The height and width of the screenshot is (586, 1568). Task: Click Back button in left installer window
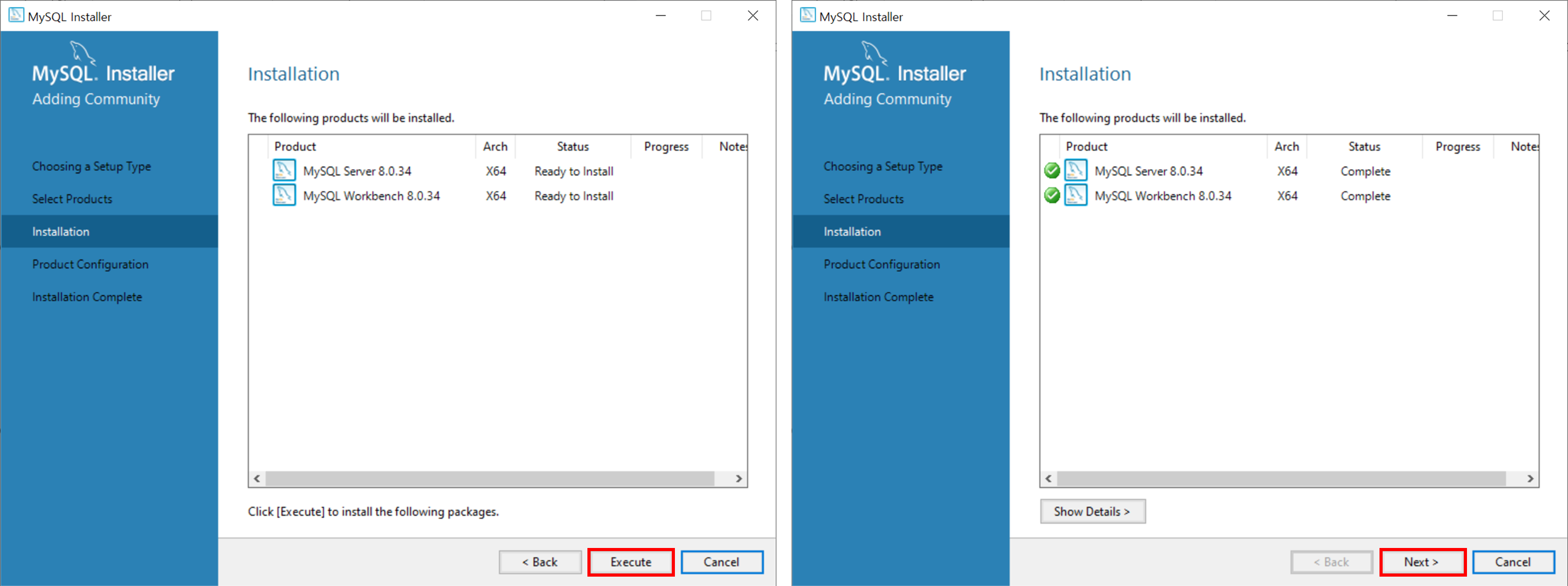click(x=540, y=562)
